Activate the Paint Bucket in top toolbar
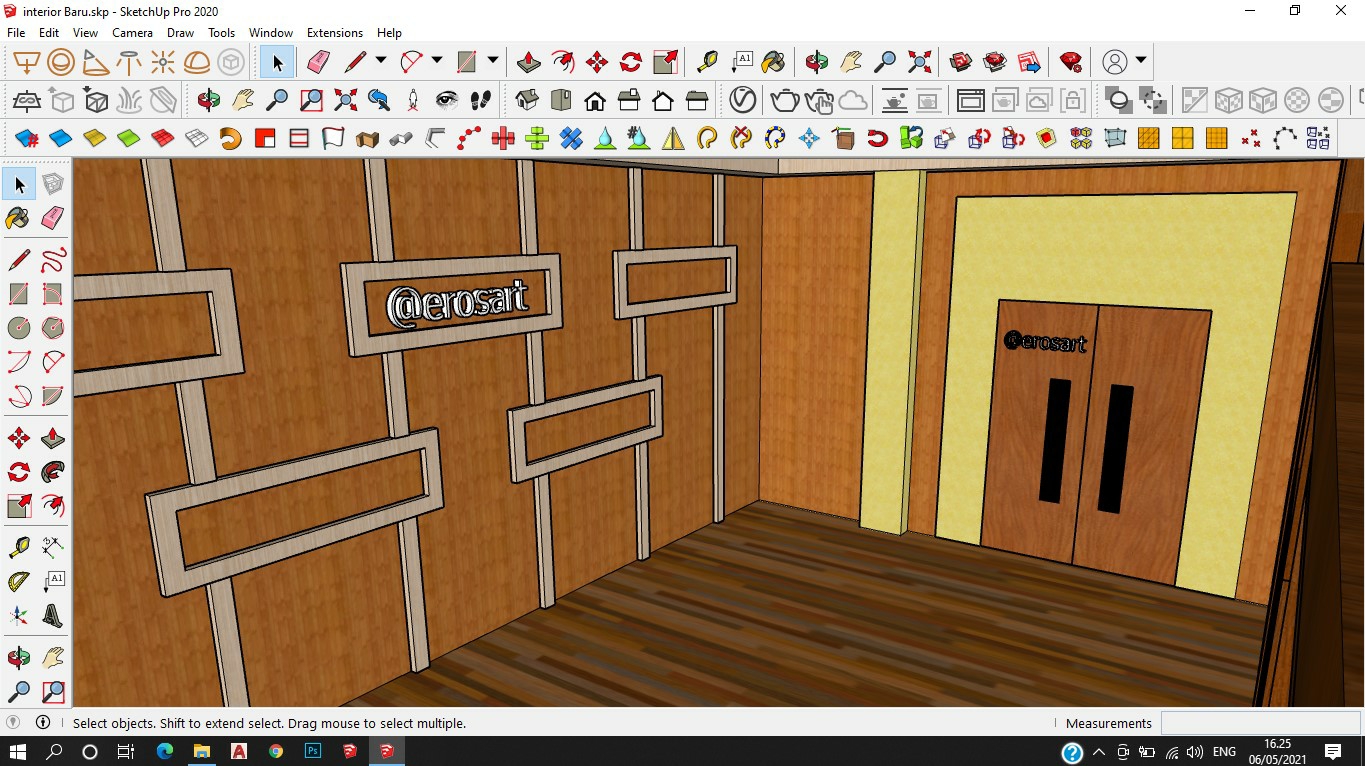 [773, 62]
